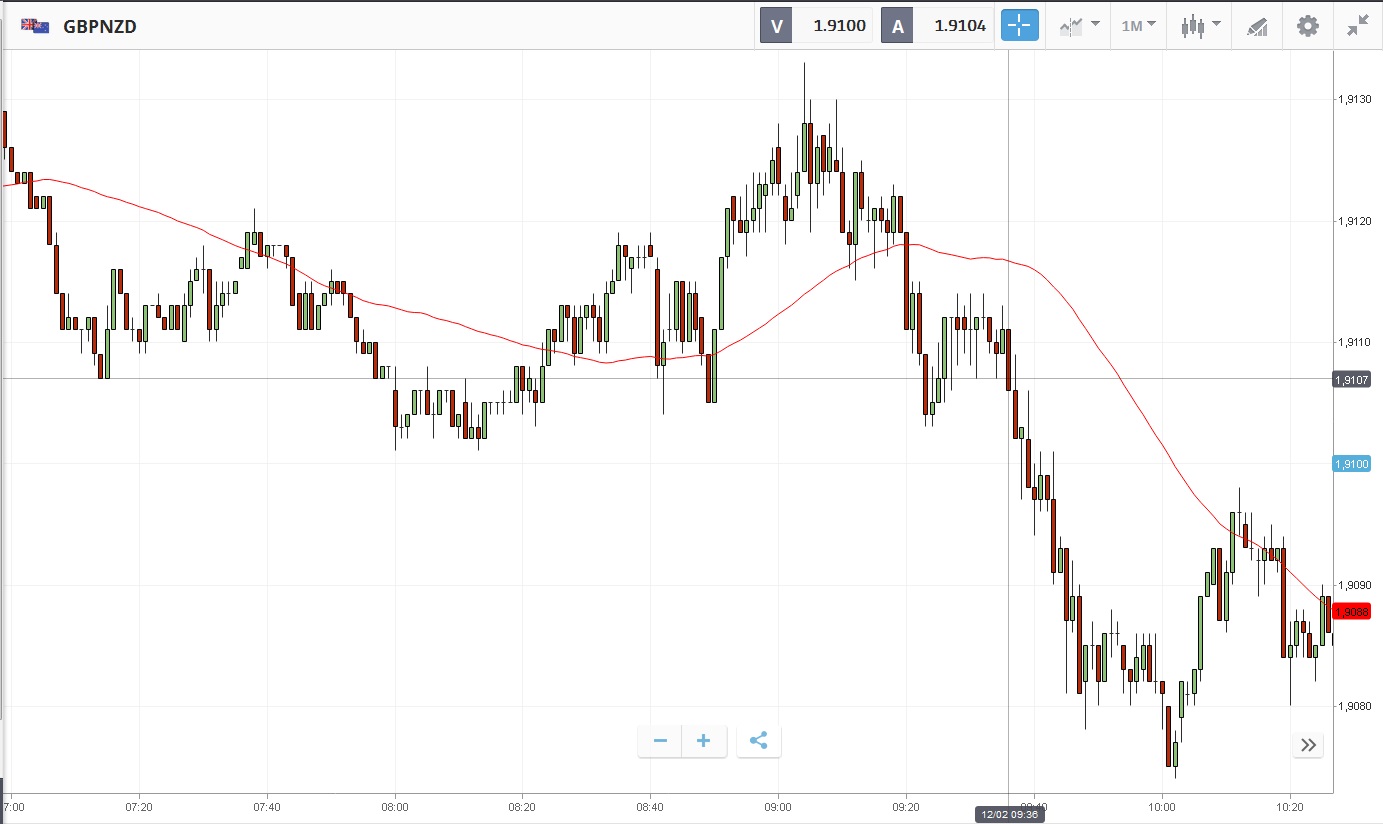Click the A buy button at 1.9104
1383x824 pixels.
click(x=937, y=26)
